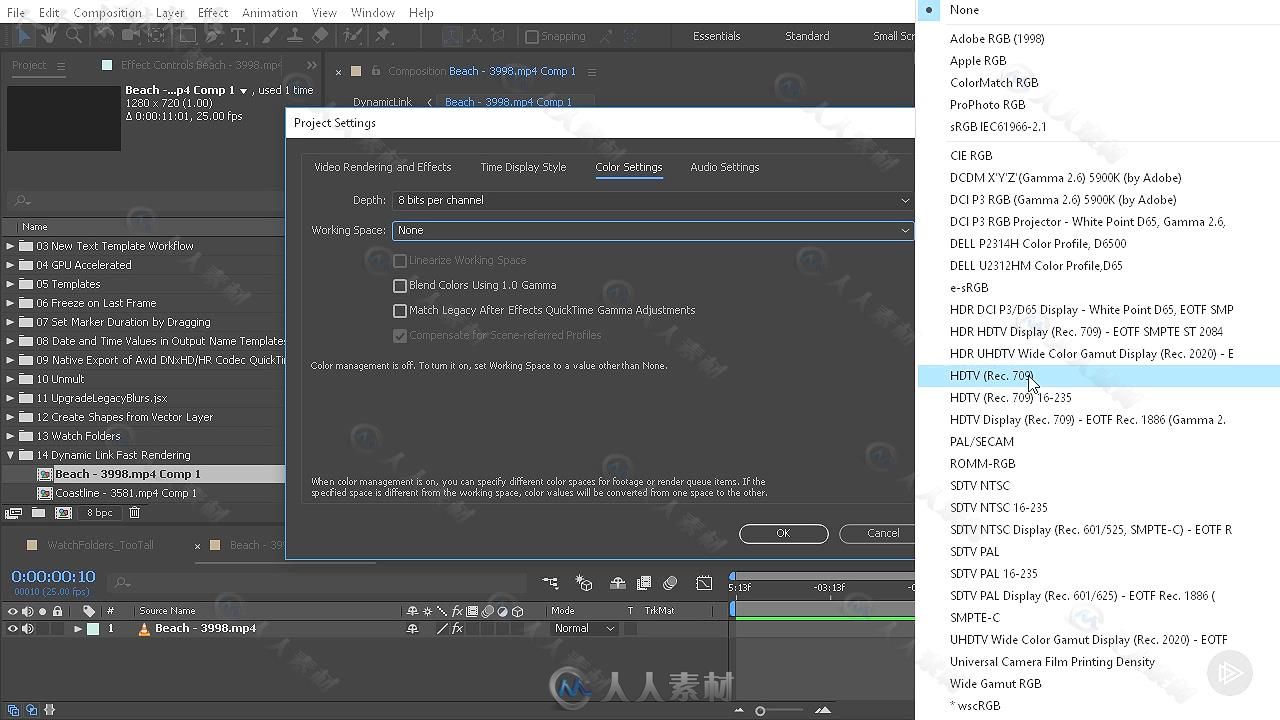Toggle Linearize Working Space checkbox
Image resolution: width=1280 pixels, height=720 pixels.
(400, 260)
